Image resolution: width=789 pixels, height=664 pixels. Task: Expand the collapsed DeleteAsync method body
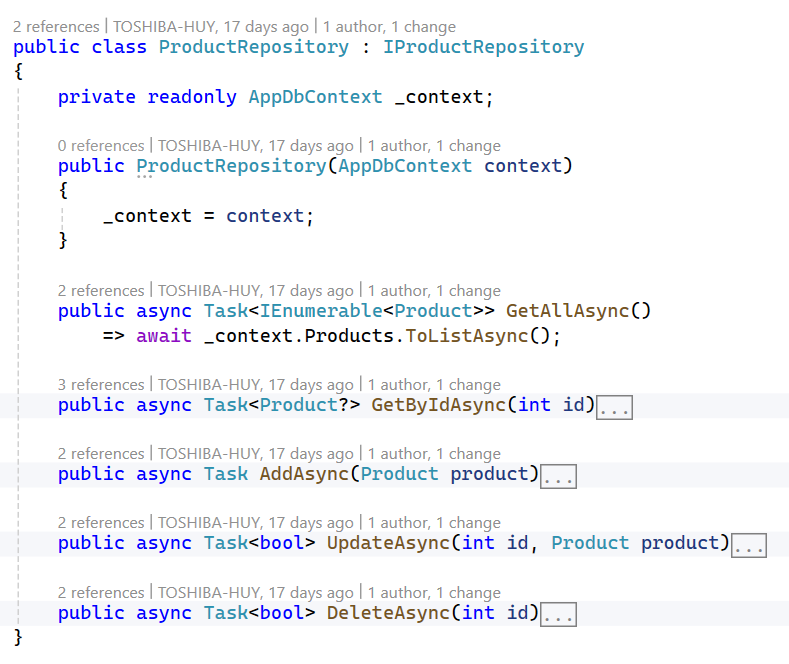point(558,614)
